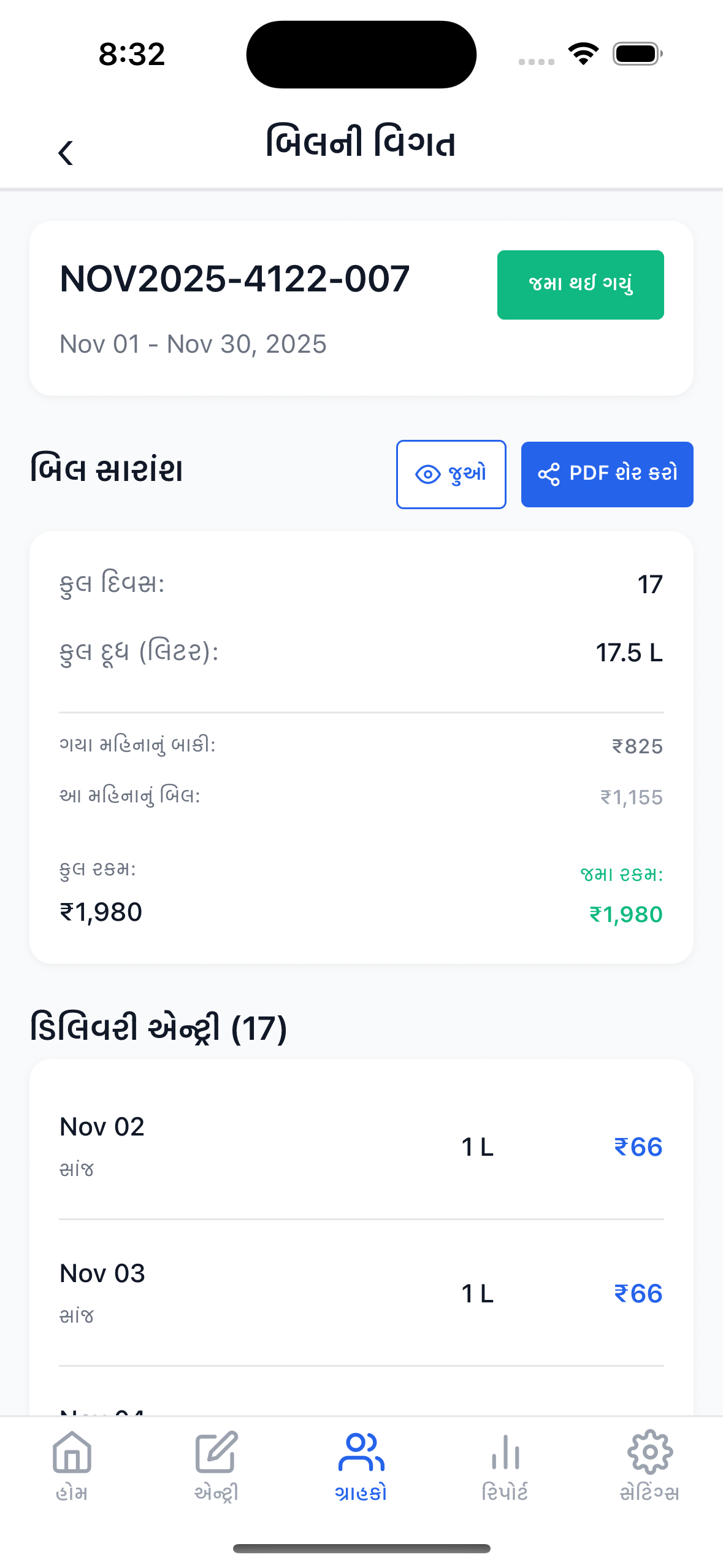
Task: Tap the green deposited amount ₹1,980
Action: click(x=625, y=914)
